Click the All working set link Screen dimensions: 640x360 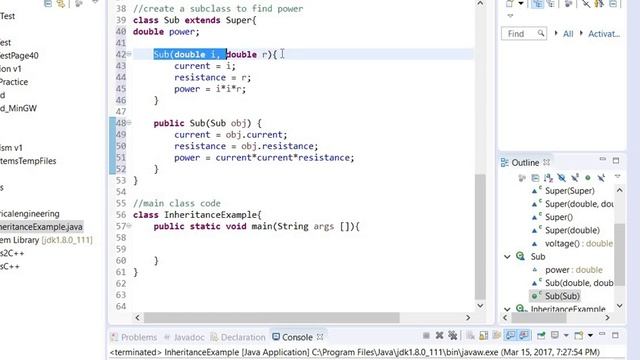click(568, 34)
